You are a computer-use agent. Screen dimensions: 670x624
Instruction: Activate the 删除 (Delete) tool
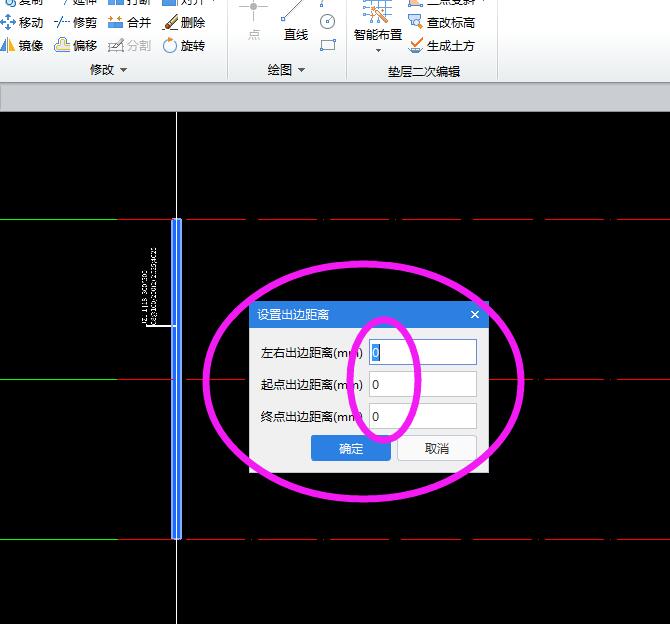pos(184,22)
